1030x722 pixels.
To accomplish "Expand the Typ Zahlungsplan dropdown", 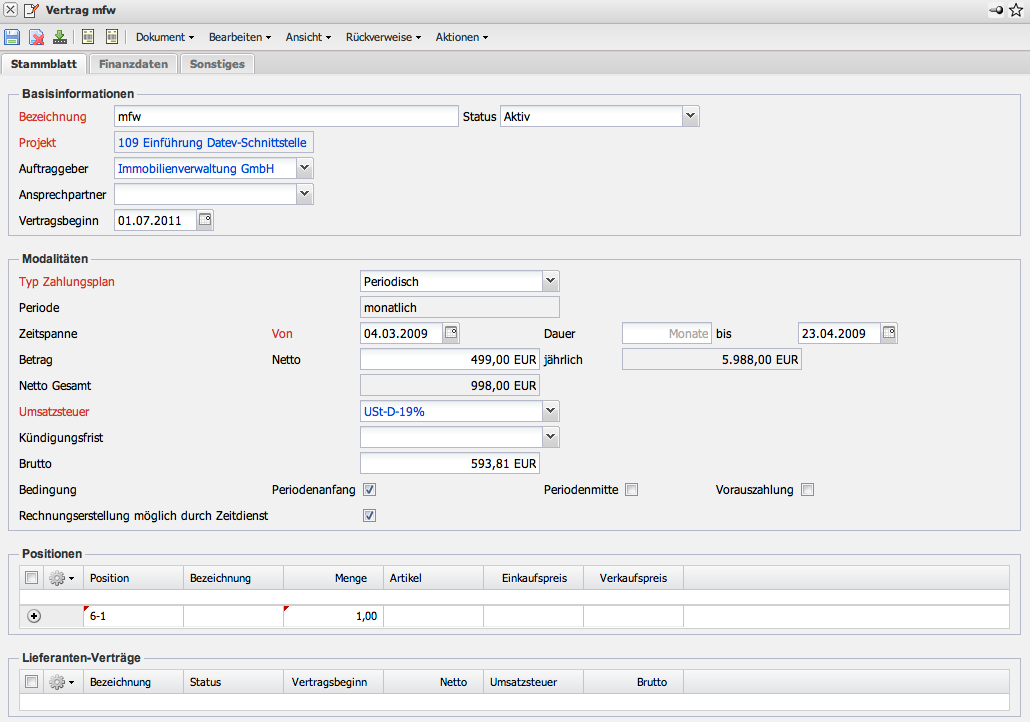I will (x=550, y=281).
